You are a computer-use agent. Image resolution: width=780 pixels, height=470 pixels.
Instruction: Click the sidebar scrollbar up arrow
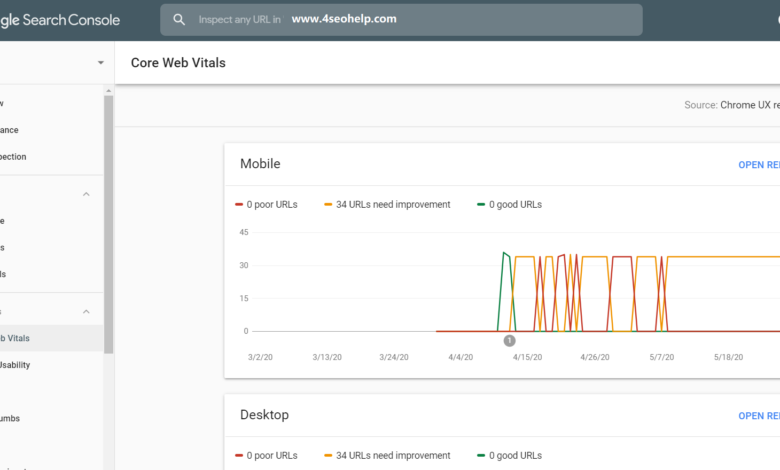click(x=108, y=91)
